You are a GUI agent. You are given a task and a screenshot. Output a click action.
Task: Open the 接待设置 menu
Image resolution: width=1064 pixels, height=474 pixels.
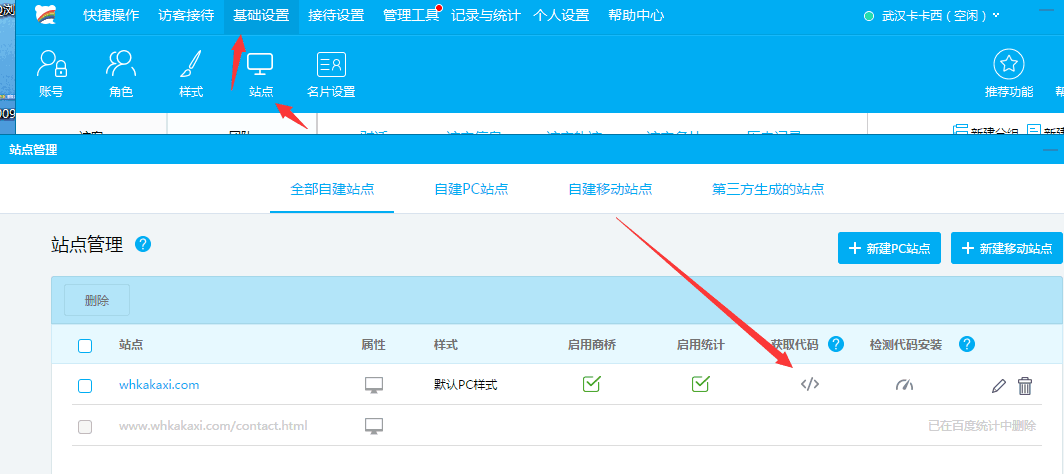coord(336,15)
